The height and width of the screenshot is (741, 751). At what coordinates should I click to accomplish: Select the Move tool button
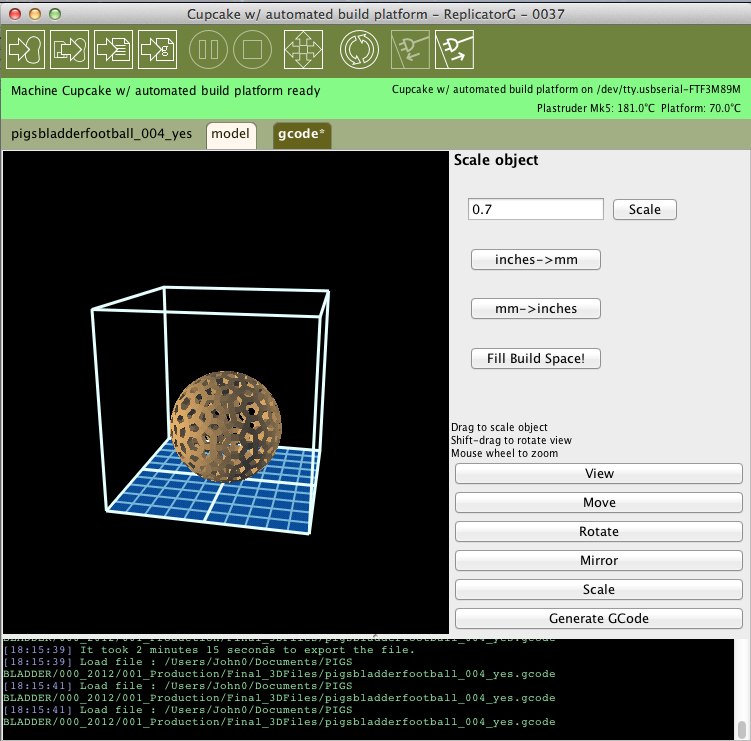[x=599, y=502]
